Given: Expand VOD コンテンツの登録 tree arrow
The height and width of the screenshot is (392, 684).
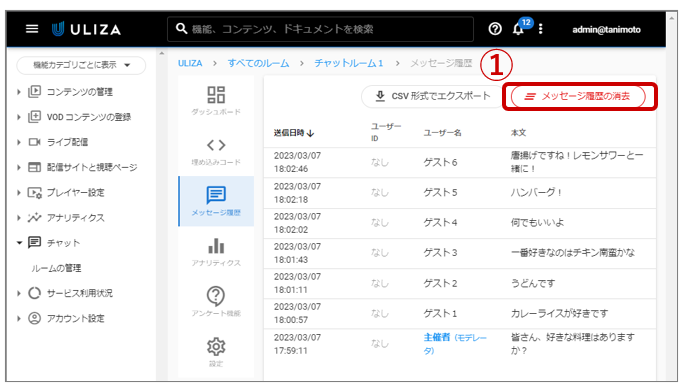Looking at the screenshot, I should coord(19,117).
